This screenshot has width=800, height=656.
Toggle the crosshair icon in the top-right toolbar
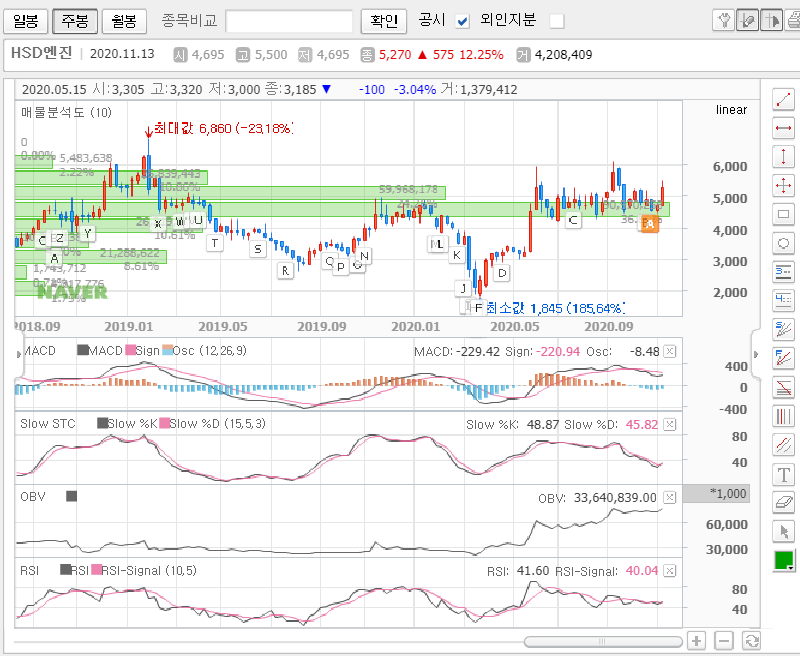[771, 20]
